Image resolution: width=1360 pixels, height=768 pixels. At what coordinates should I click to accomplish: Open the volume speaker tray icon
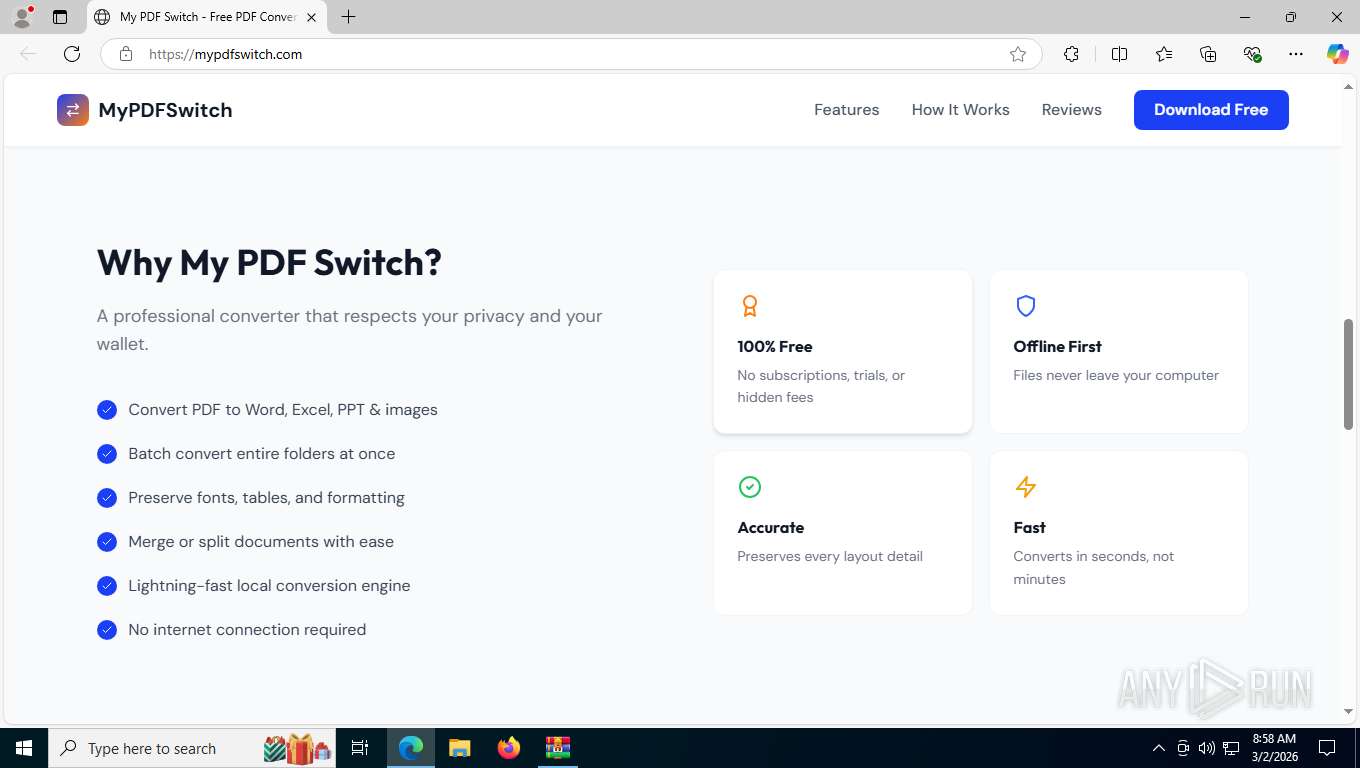pos(1207,748)
